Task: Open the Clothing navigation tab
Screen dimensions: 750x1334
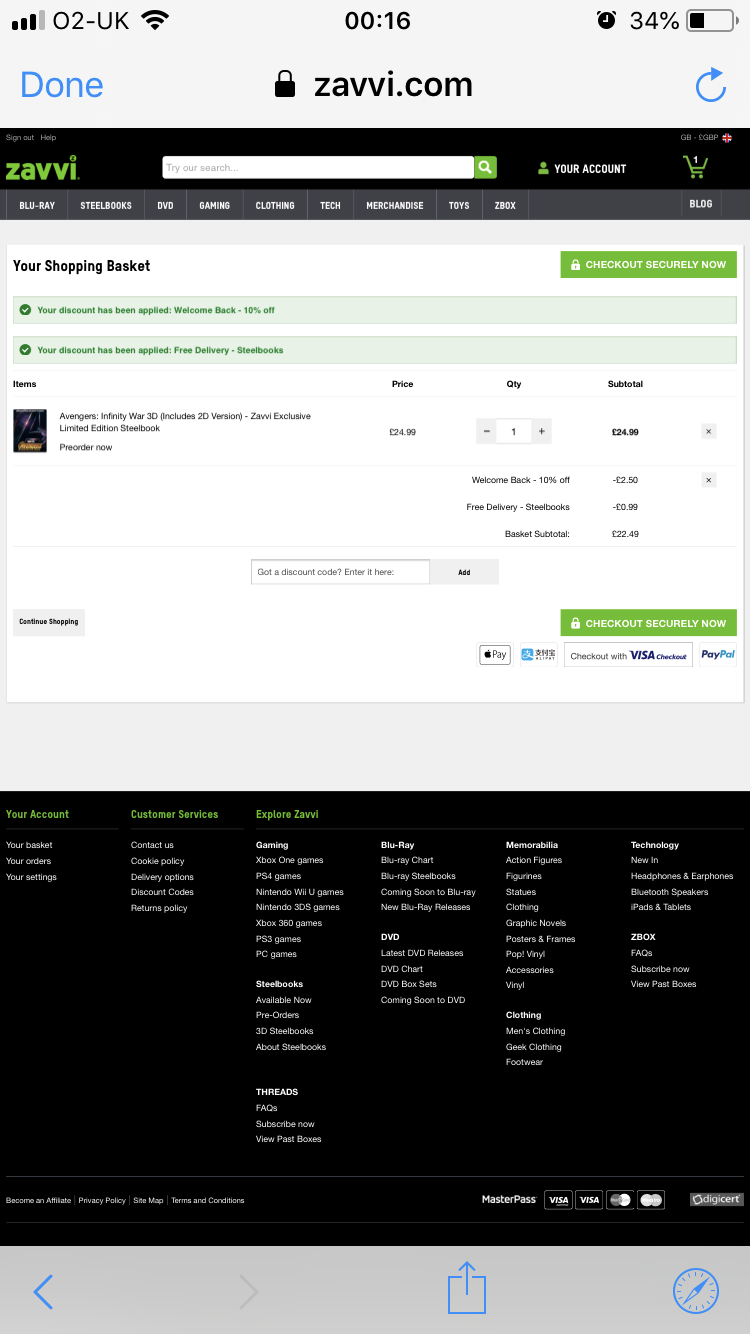Action: click(275, 205)
